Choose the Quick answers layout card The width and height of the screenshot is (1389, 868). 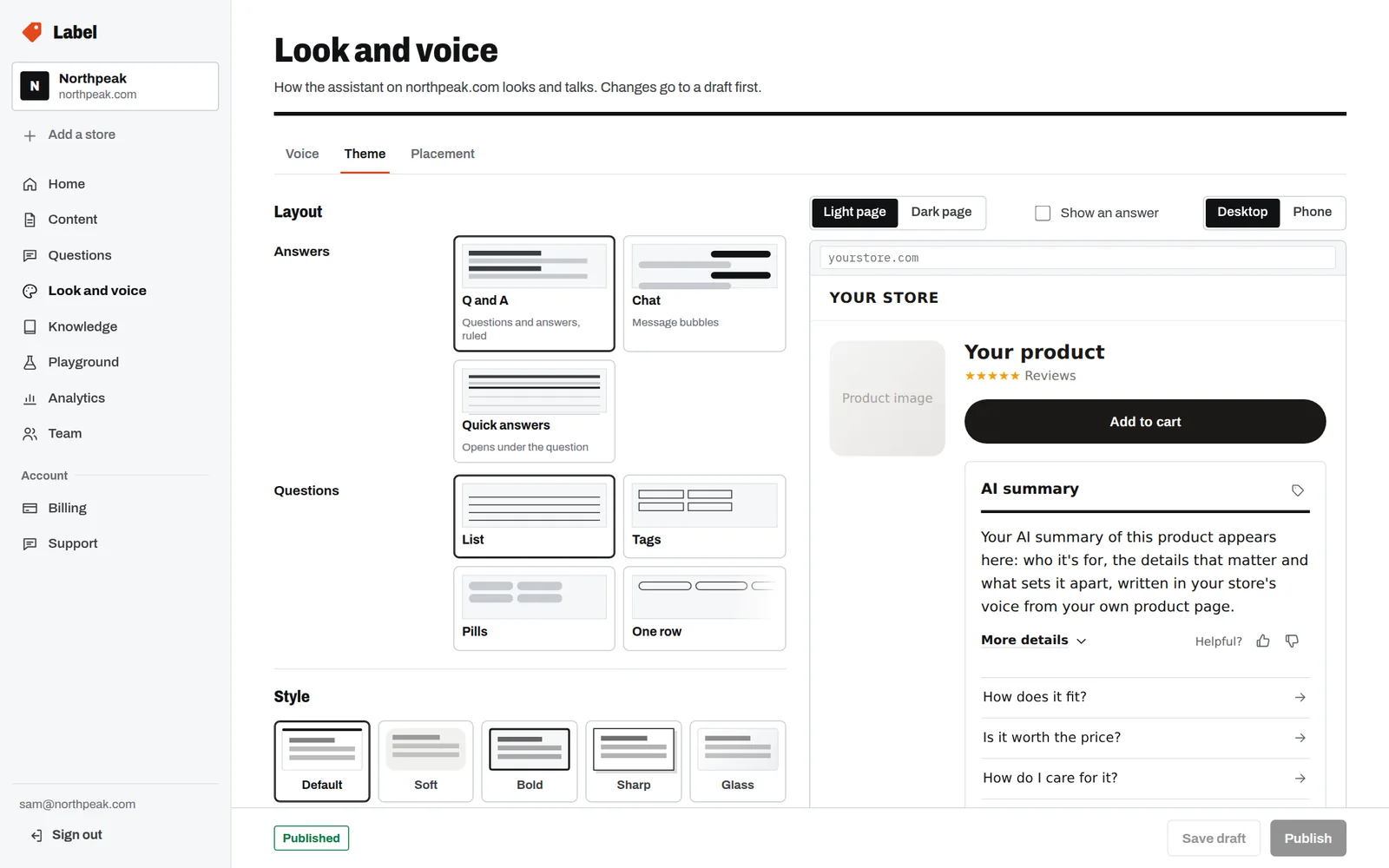coord(534,411)
